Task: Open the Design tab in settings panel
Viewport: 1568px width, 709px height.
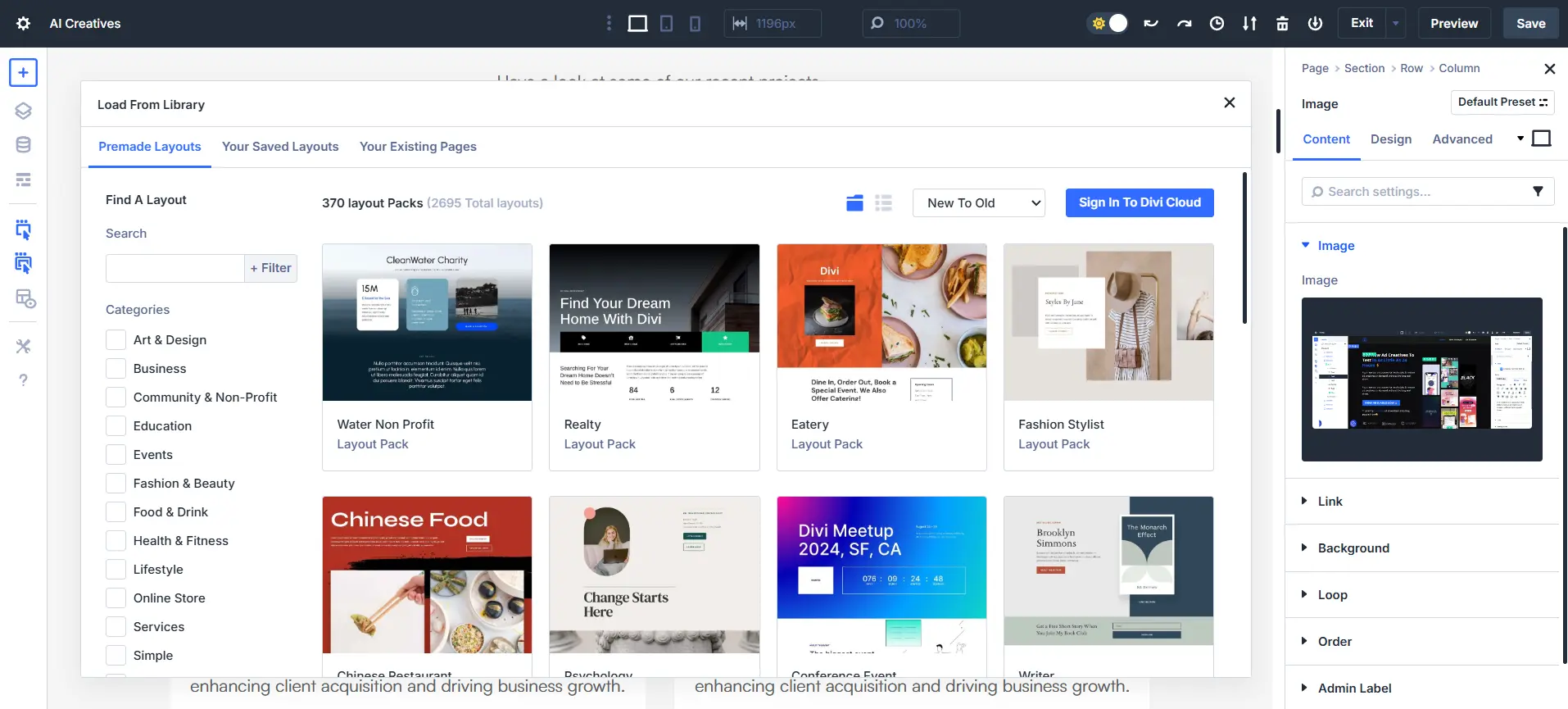Action: click(1390, 139)
